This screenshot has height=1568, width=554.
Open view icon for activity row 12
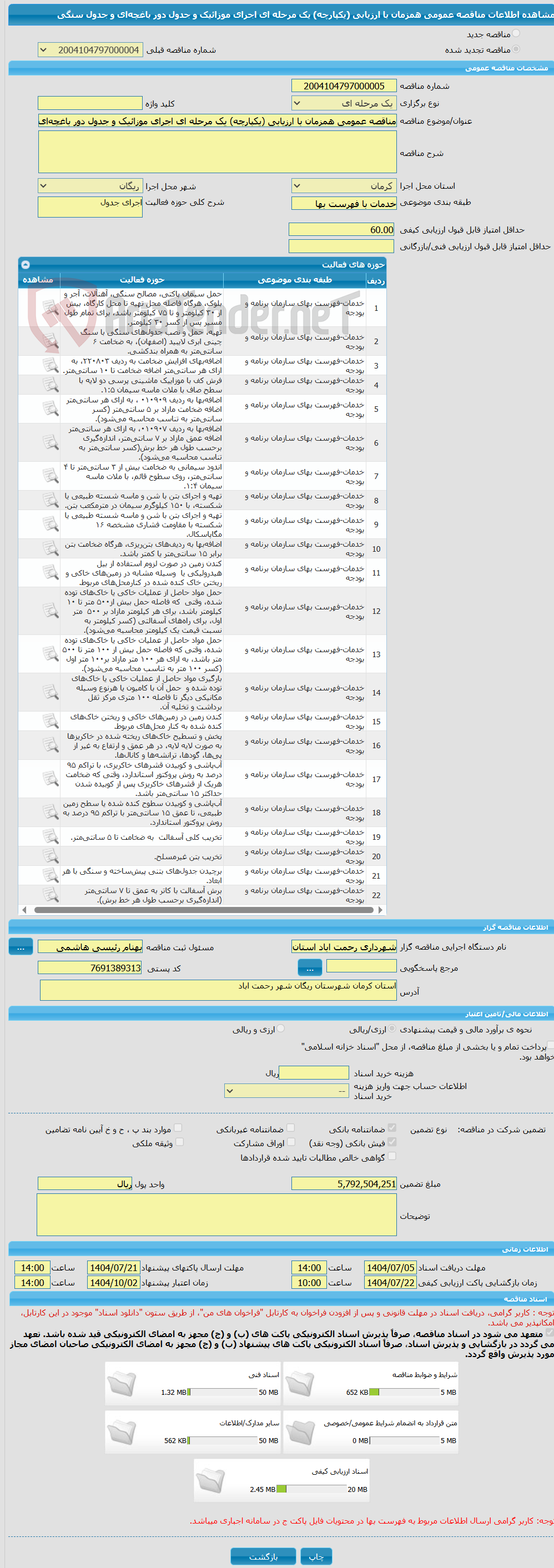(51, 611)
